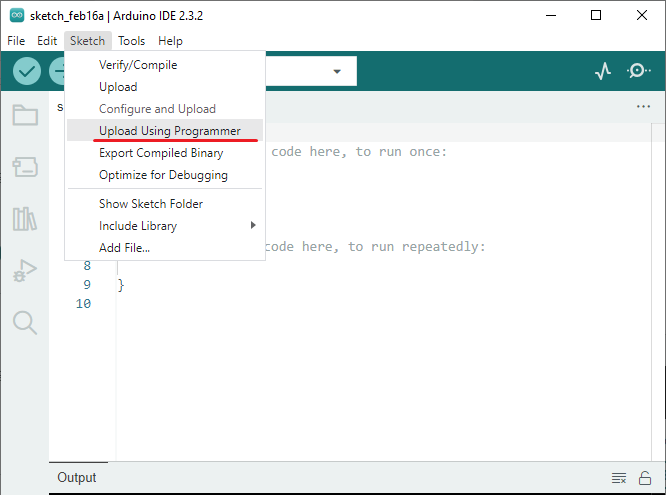666x495 pixels.
Task: Expand the Include Library submenu
Action: (x=138, y=226)
